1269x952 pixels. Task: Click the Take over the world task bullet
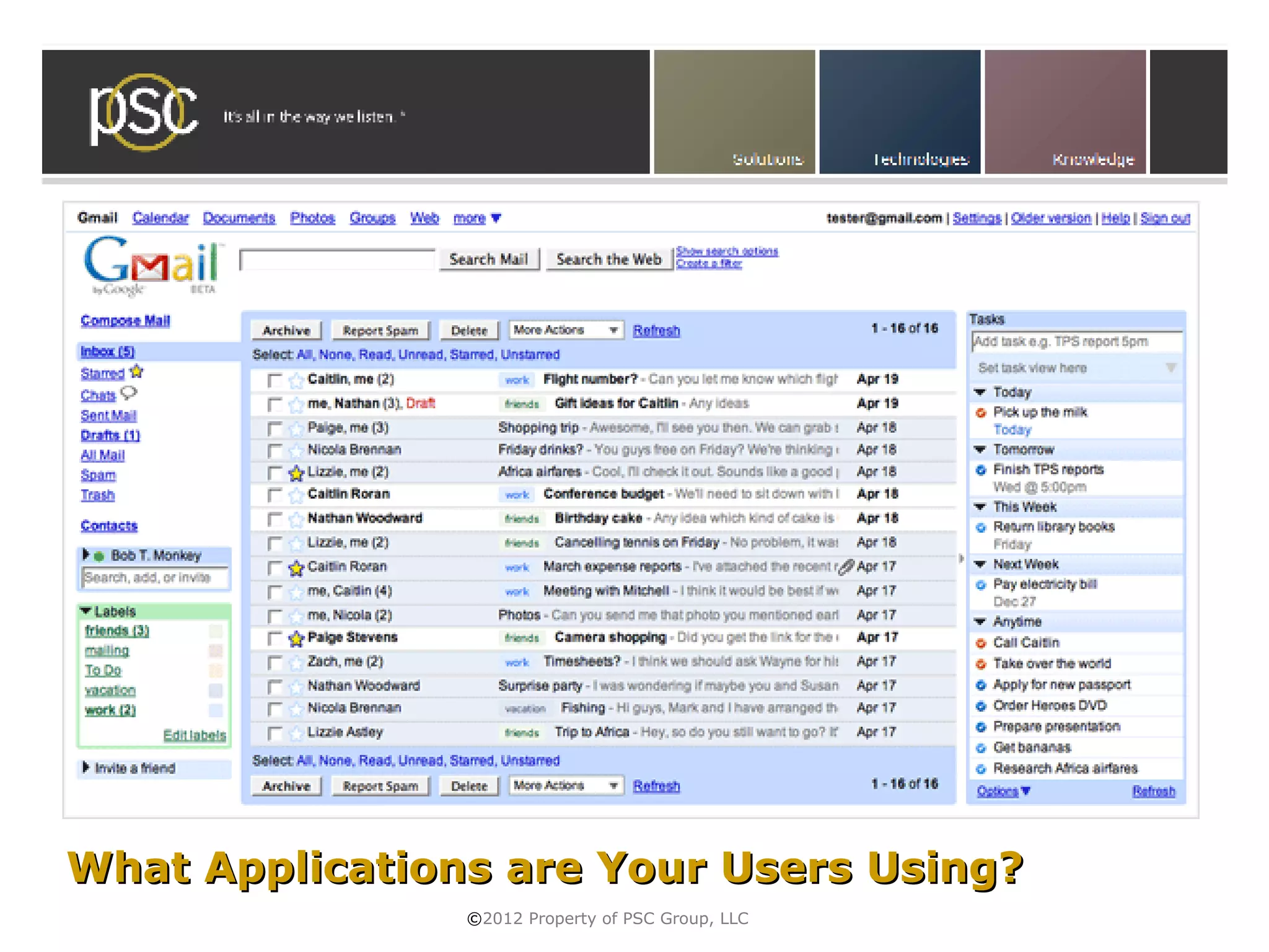[x=981, y=665]
